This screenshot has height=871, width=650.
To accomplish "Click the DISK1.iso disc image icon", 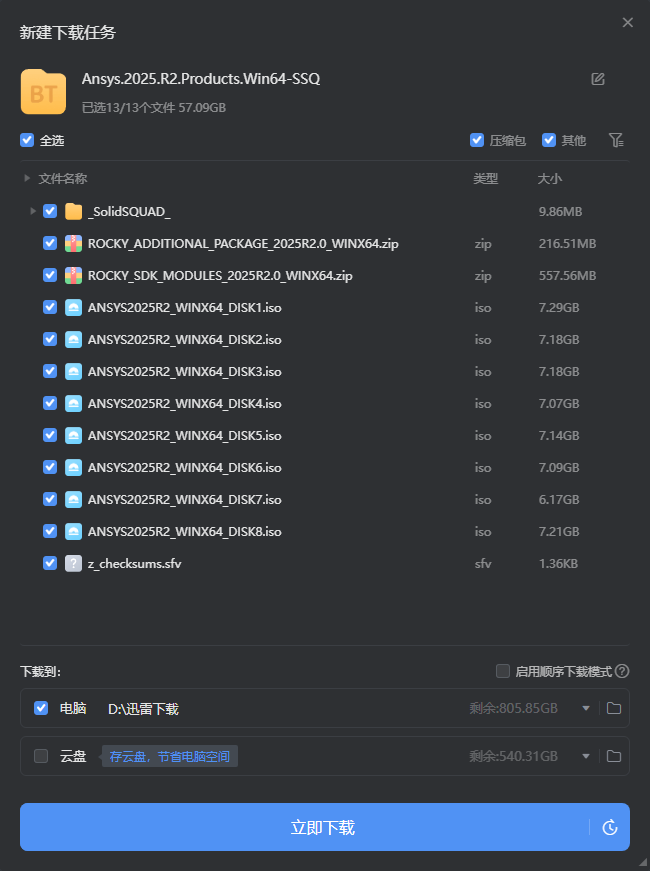I will coord(73,307).
